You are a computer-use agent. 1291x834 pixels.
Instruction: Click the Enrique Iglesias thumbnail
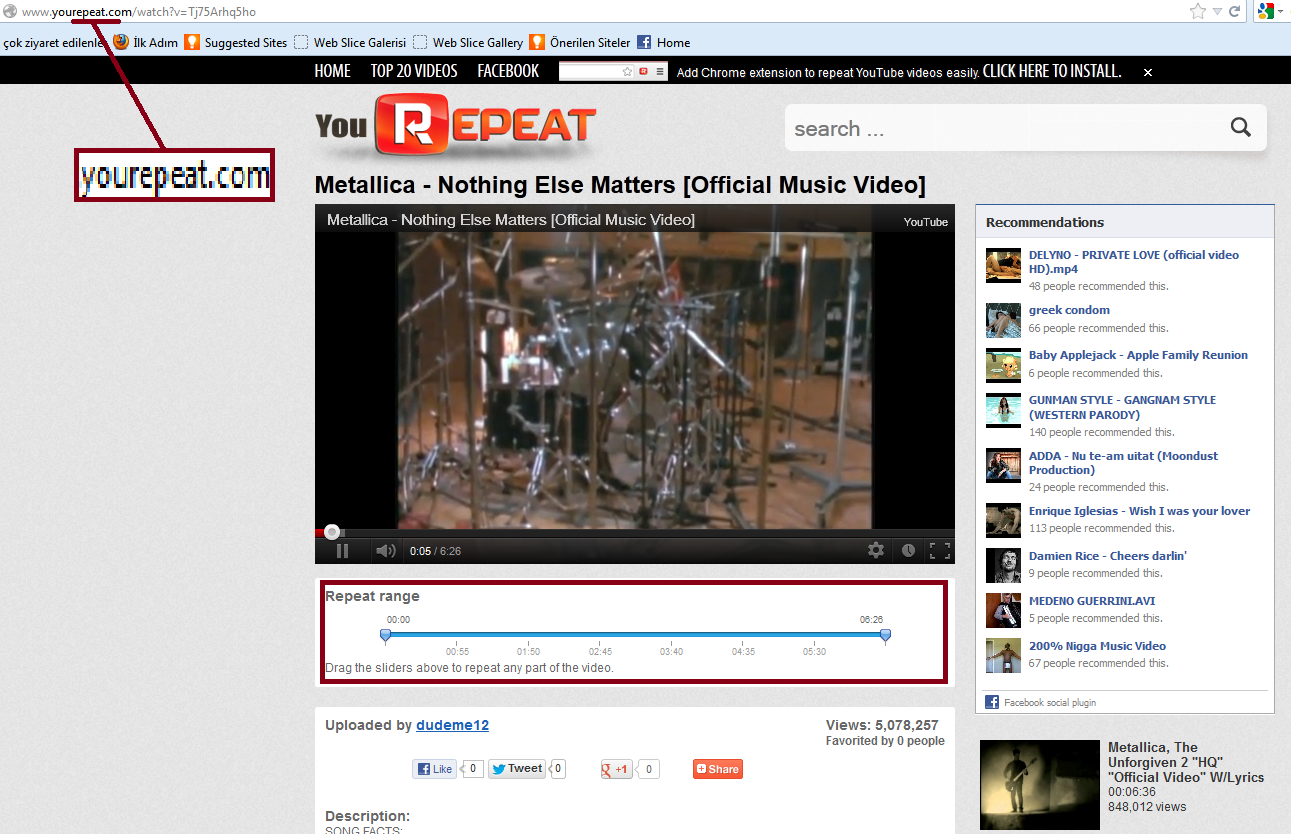coord(1003,521)
